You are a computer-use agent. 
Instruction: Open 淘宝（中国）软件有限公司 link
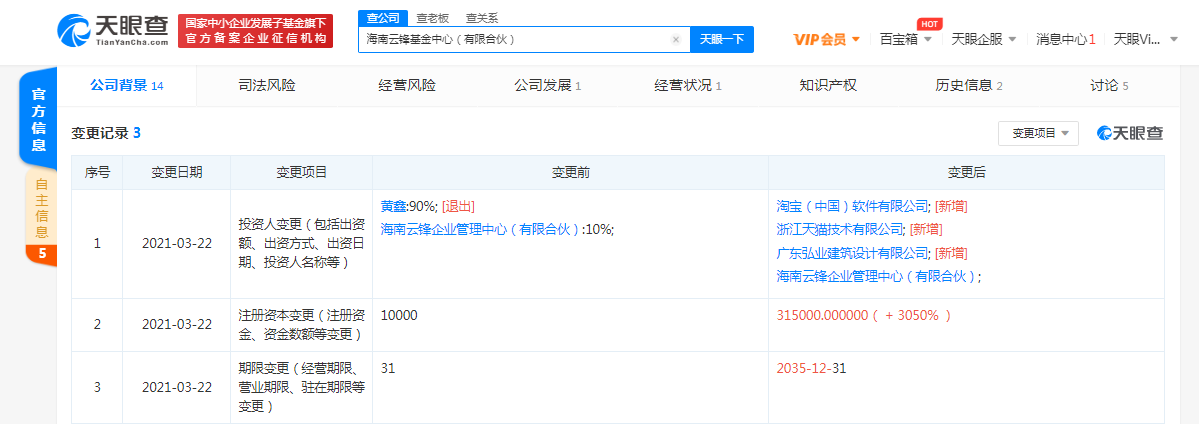coord(852,206)
